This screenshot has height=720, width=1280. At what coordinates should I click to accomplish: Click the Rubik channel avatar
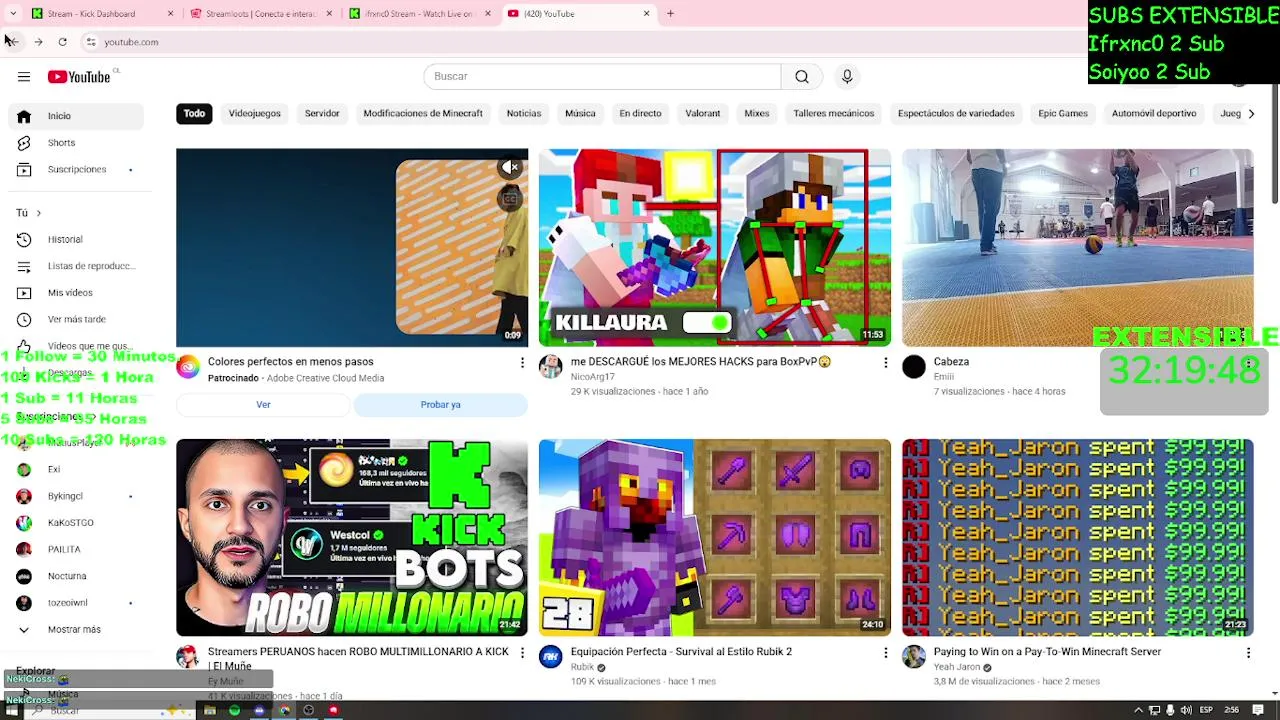[x=551, y=657]
